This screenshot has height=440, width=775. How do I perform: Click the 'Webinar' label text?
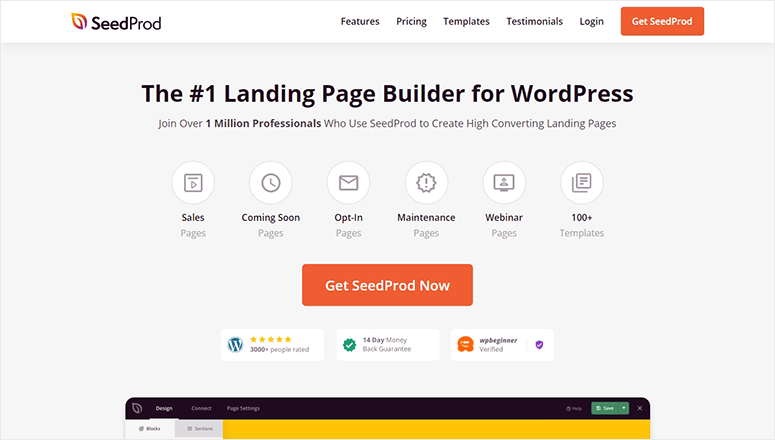pyautogui.click(x=504, y=218)
